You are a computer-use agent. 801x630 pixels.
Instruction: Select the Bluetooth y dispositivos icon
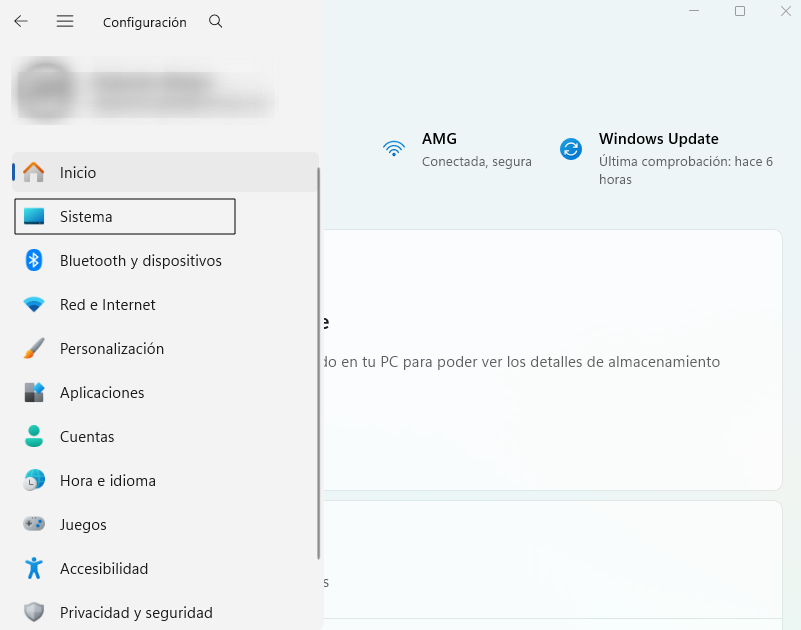(x=31, y=260)
